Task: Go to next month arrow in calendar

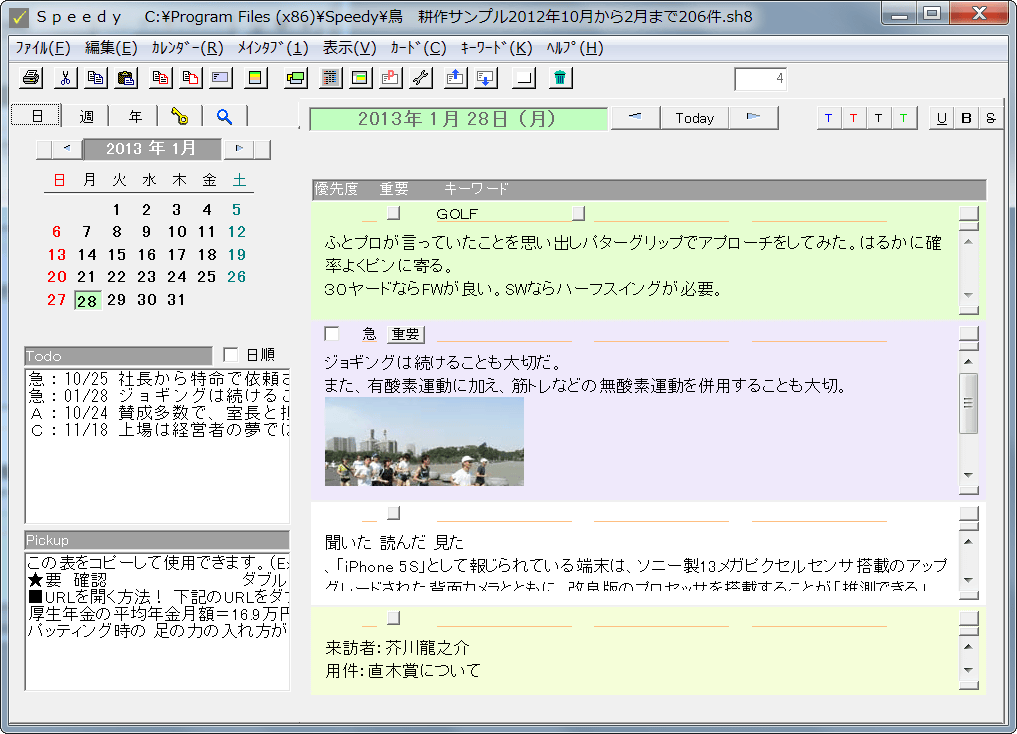Action: [239, 148]
